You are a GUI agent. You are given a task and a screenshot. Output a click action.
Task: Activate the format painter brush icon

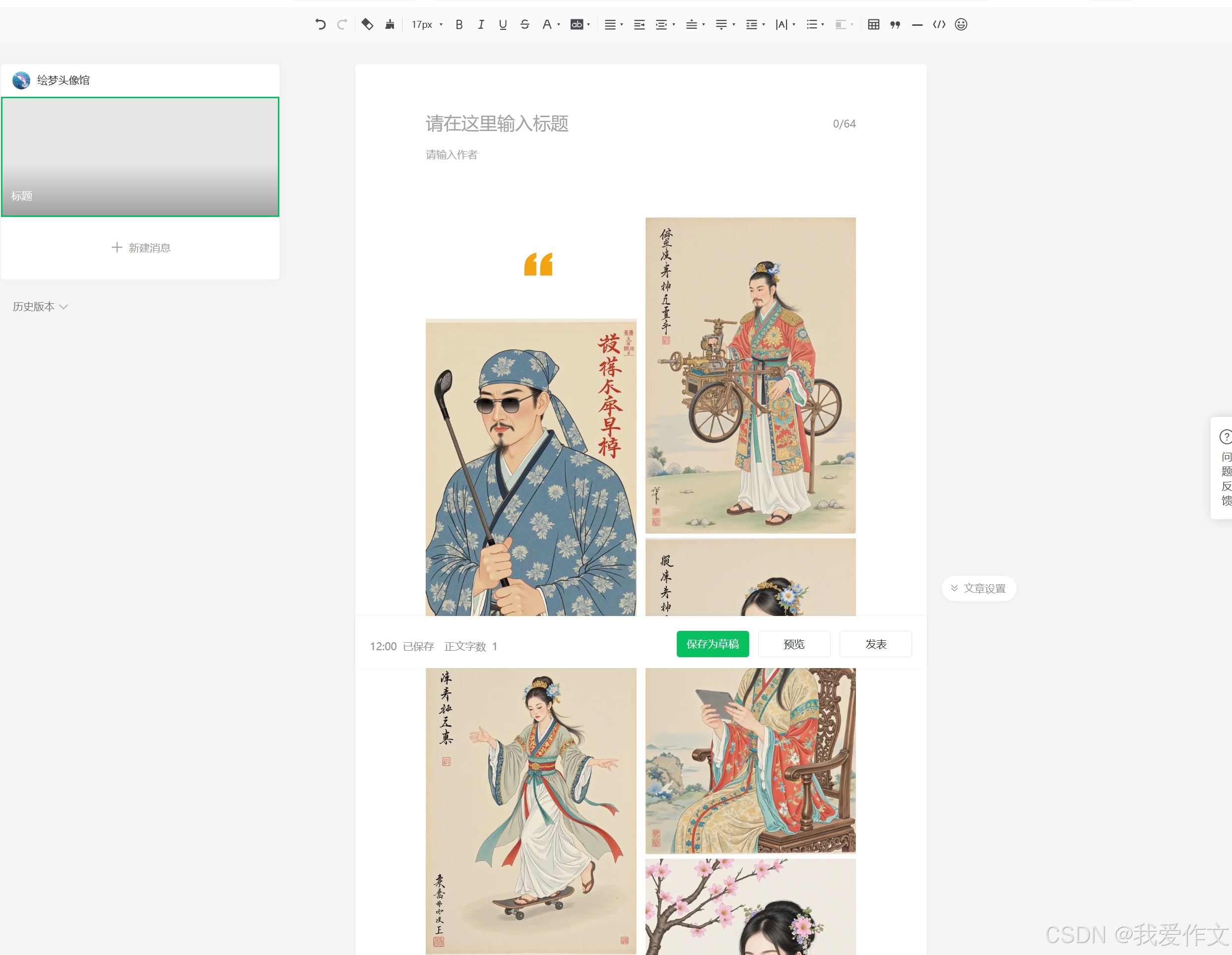tap(390, 24)
